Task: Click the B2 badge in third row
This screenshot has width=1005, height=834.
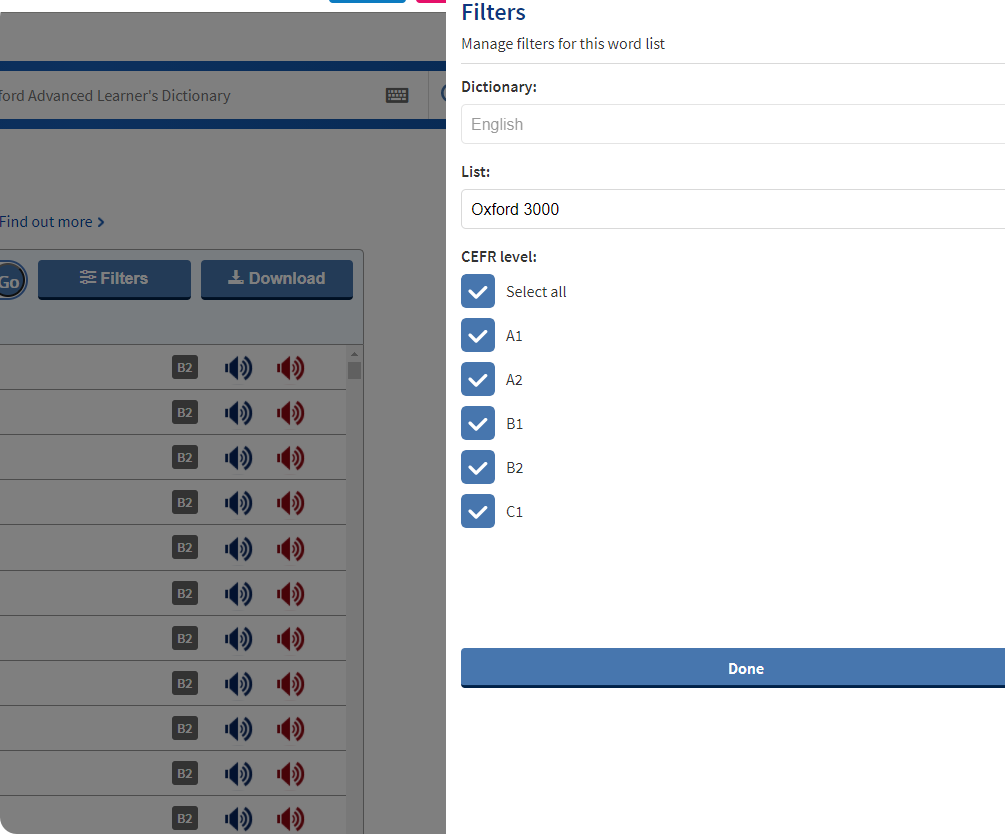Action: click(185, 457)
